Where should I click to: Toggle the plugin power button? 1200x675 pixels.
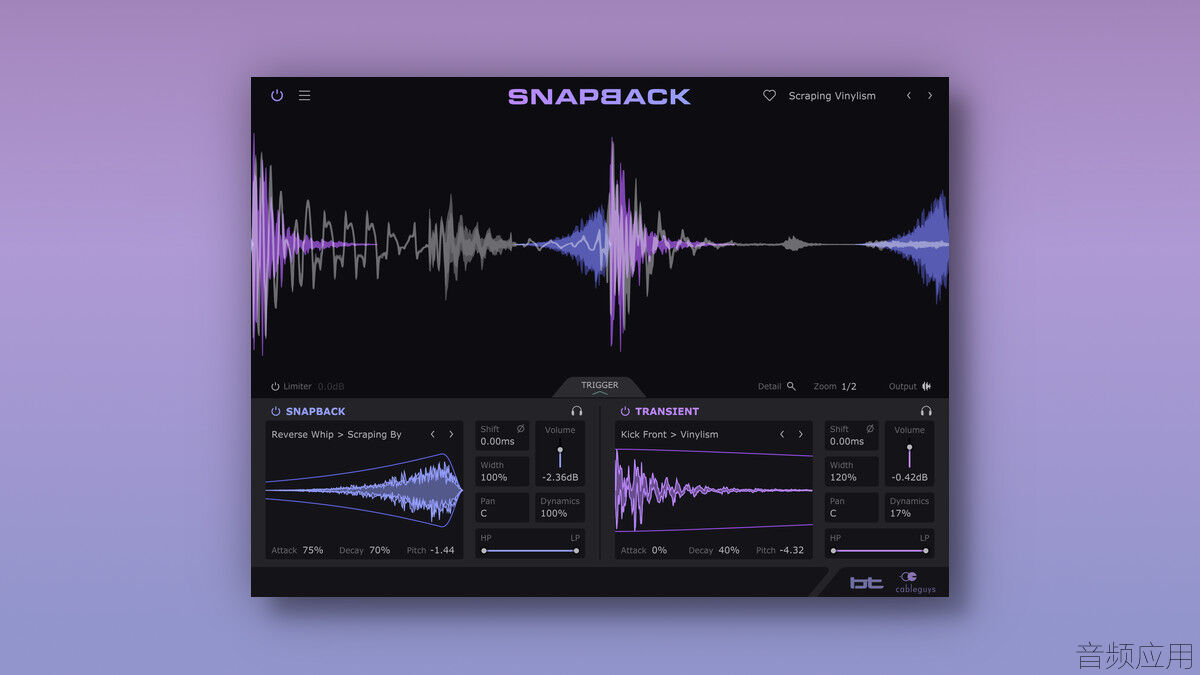(x=277, y=96)
